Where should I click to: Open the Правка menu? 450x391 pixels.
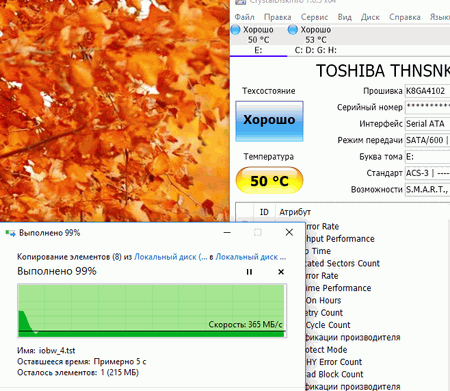(277, 17)
